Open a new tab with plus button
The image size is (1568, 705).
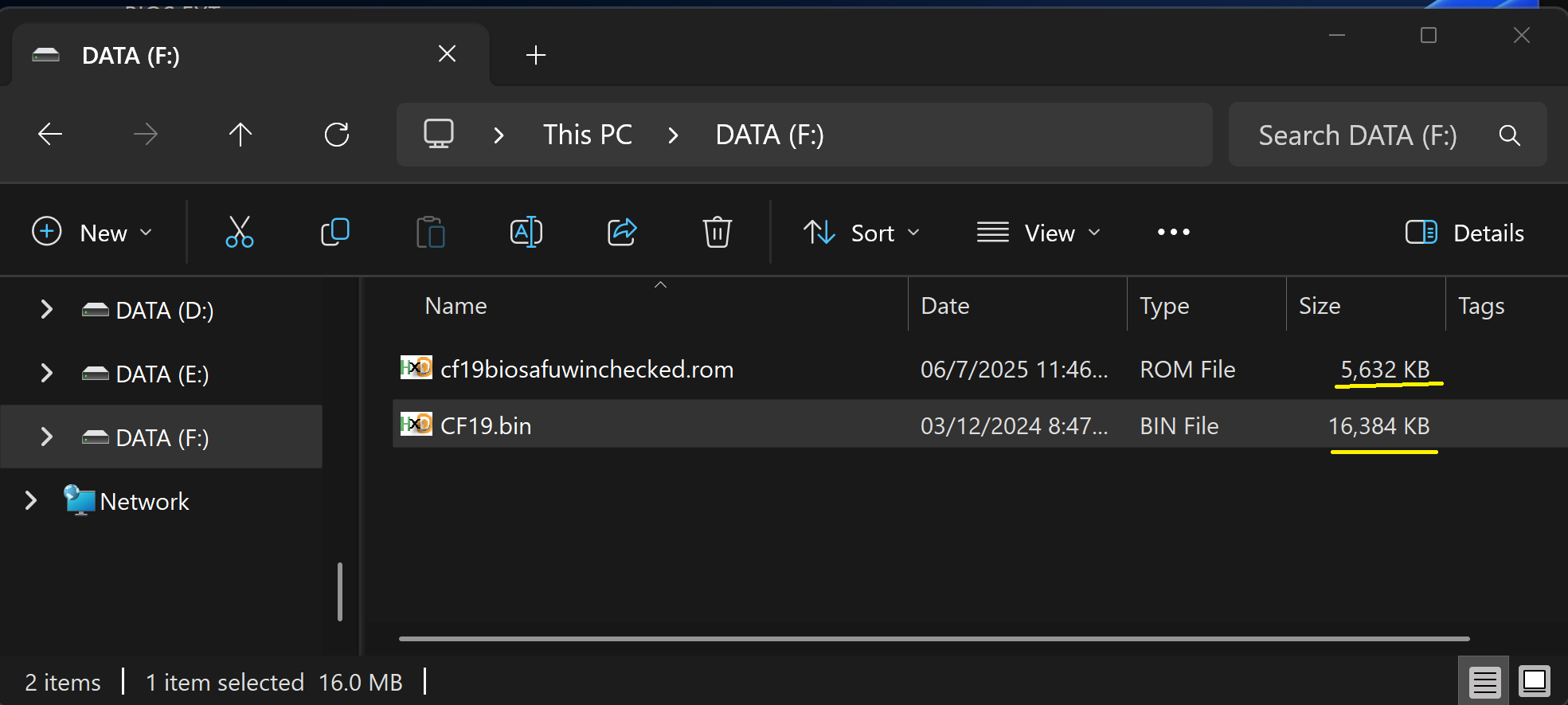pos(536,55)
